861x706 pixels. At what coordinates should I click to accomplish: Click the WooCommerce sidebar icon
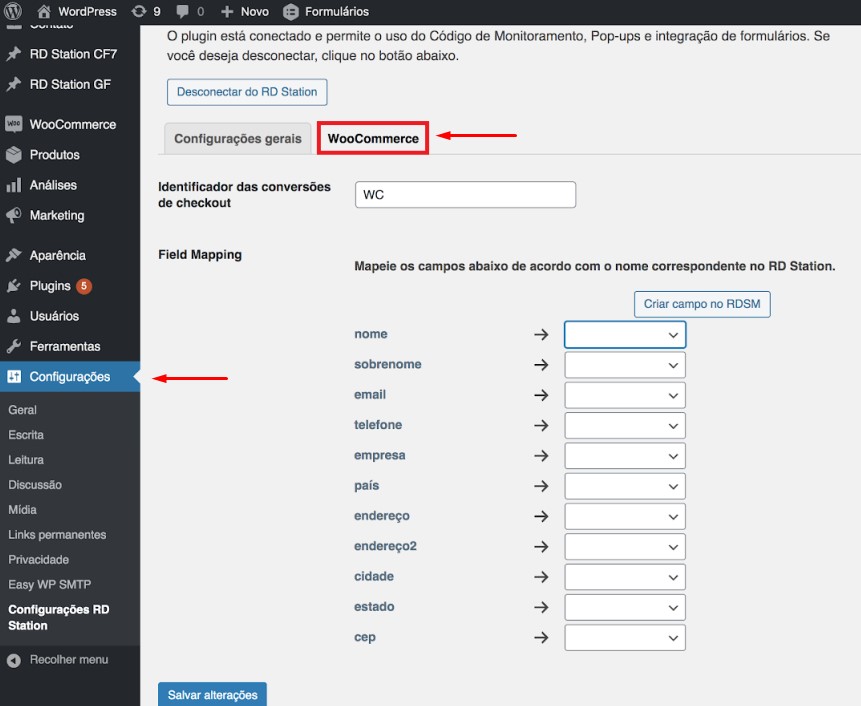tap(14, 124)
